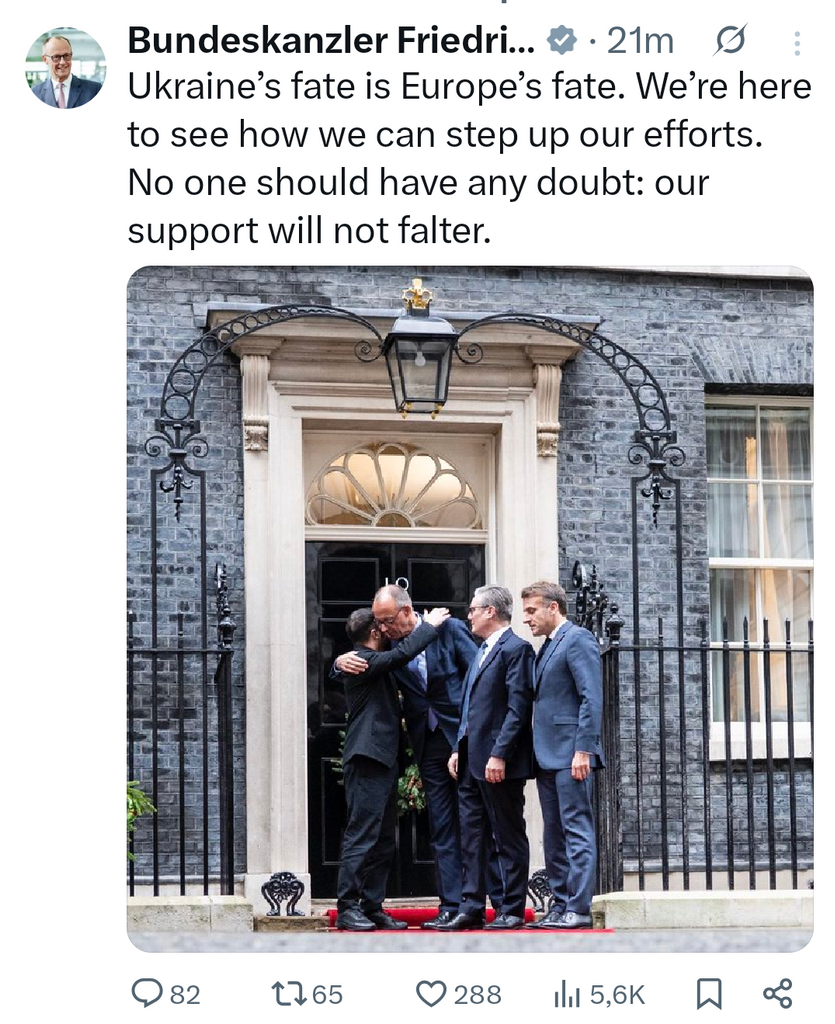Tap the reply speech bubble icon

click(148, 994)
